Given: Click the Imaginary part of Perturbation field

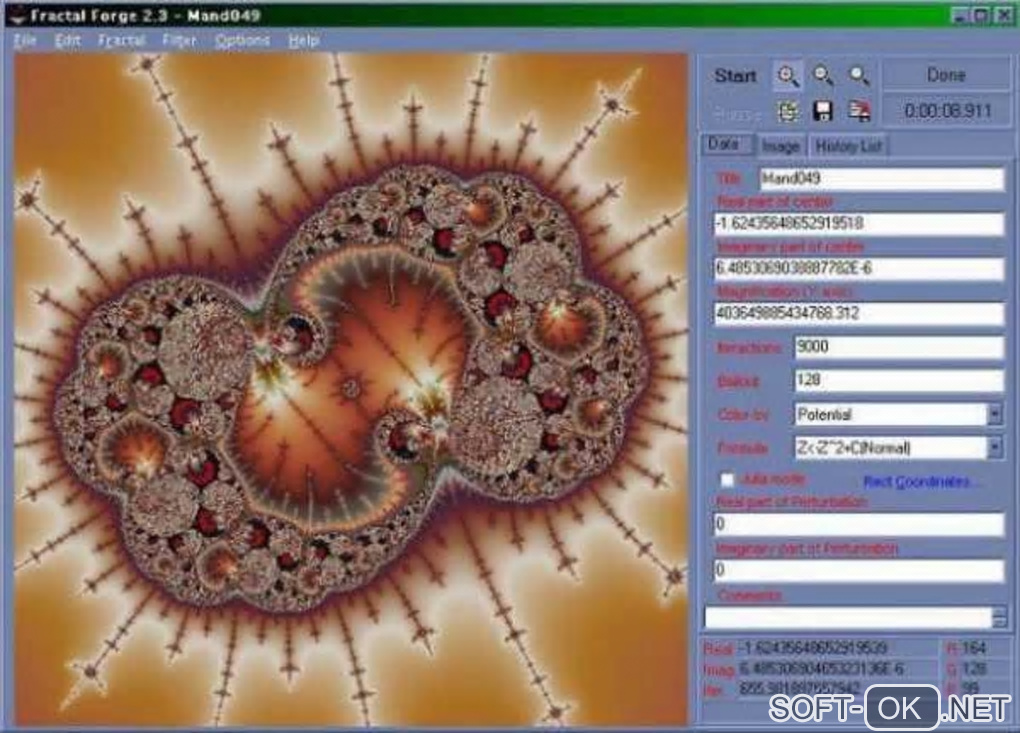Looking at the screenshot, I should pos(858,570).
